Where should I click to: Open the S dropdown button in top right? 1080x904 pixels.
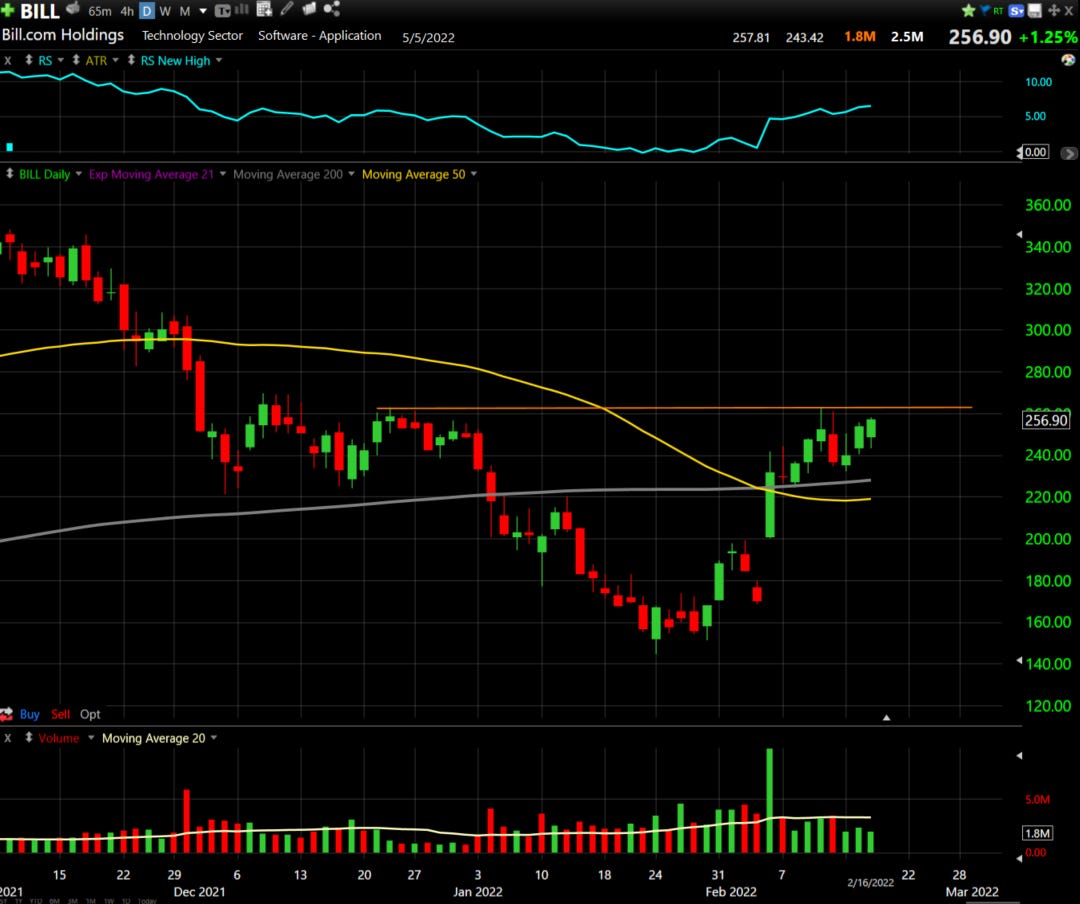pos(1017,10)
